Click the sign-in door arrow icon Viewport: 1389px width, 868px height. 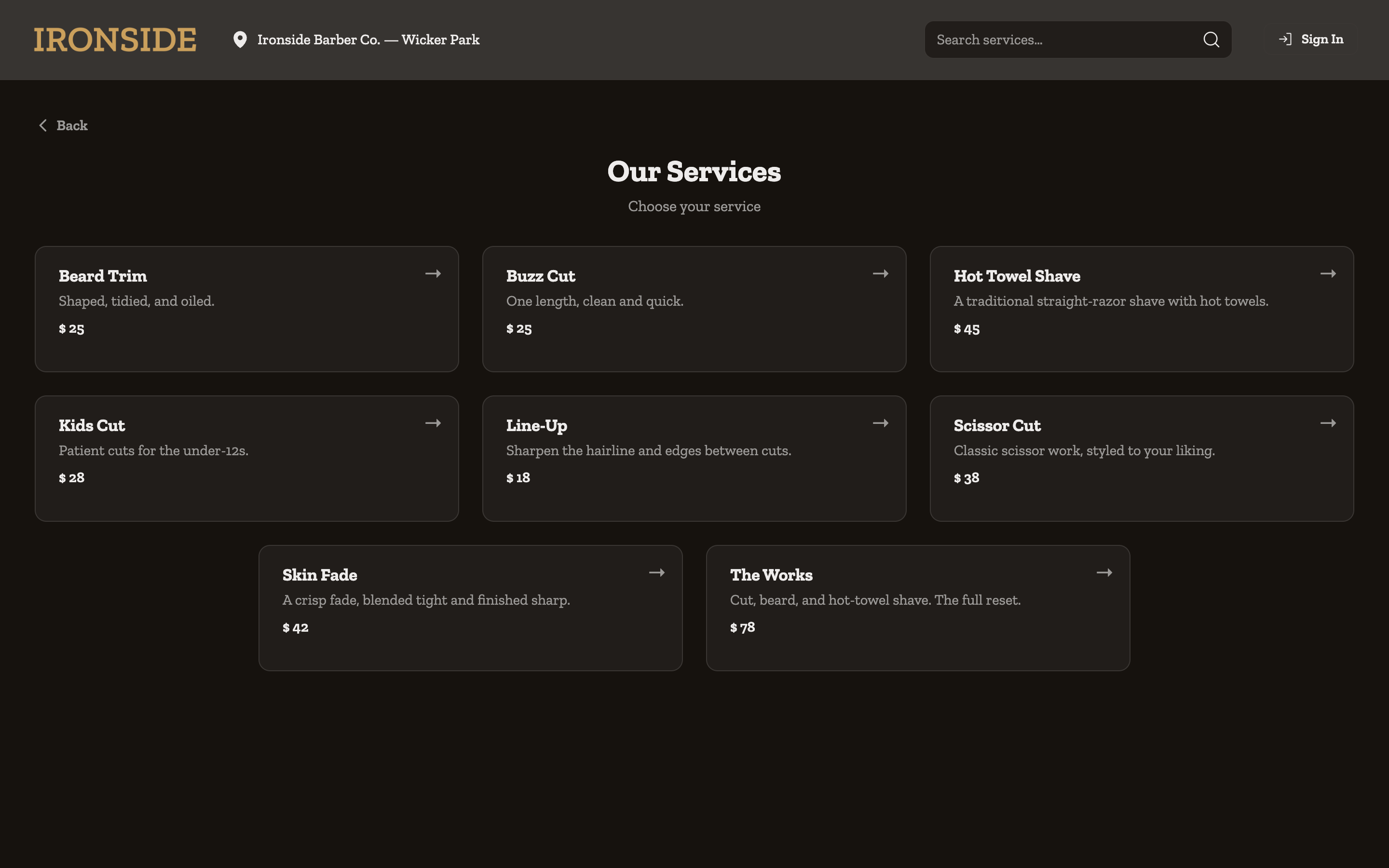[x=1285, y=39]
